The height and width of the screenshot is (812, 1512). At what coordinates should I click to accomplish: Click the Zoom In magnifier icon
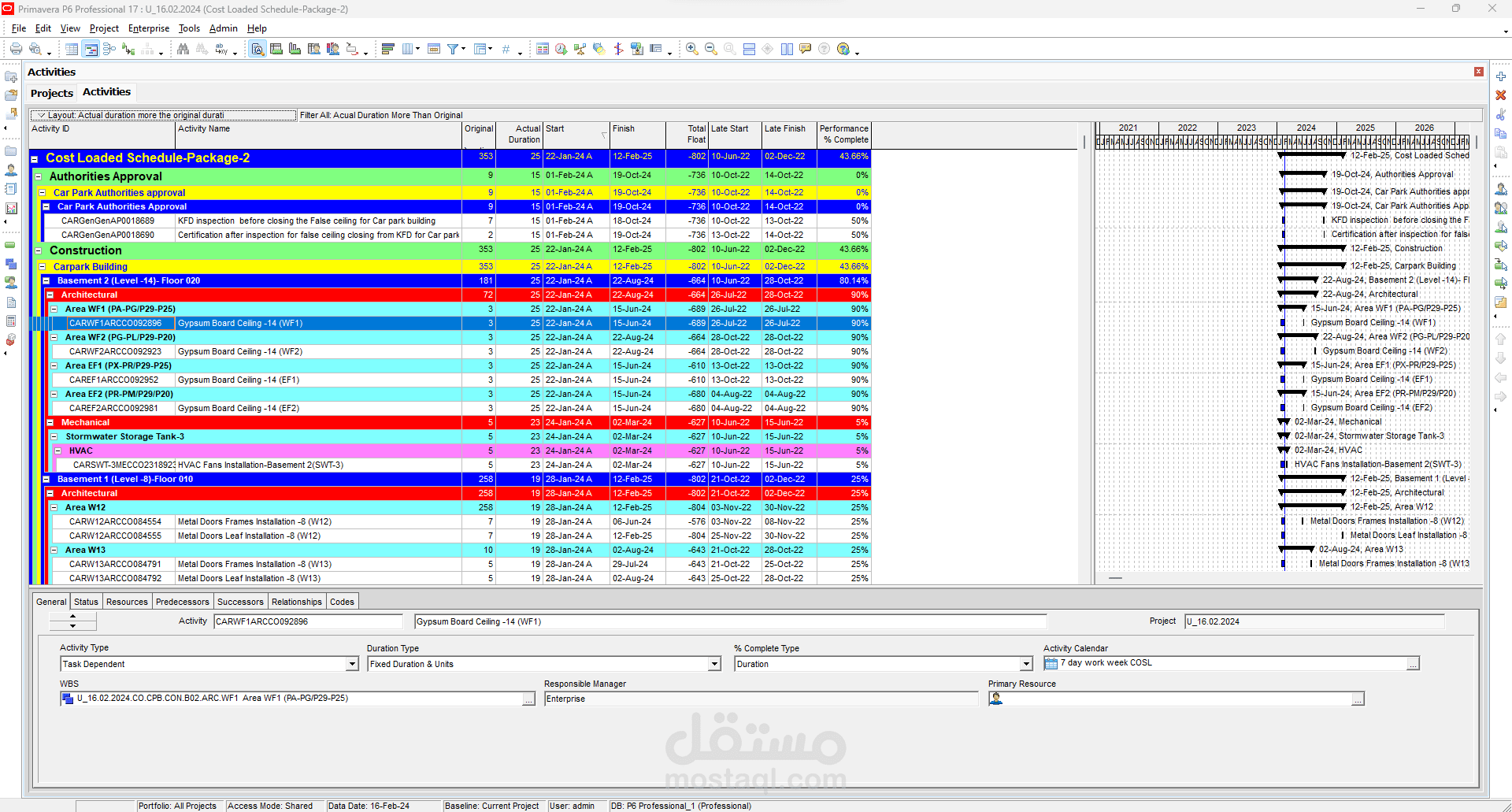(x=691, y=49)
